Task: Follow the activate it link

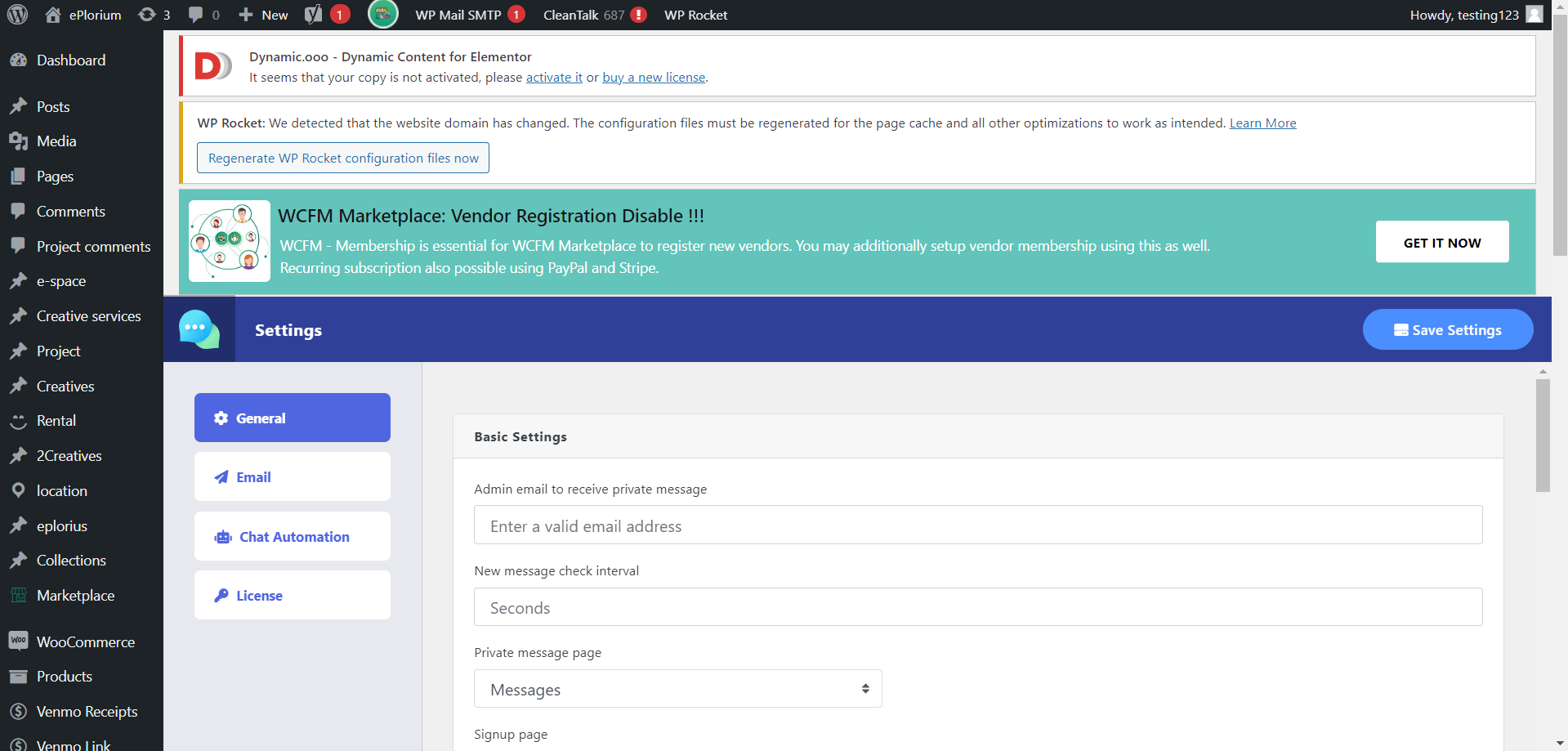Action: point(554,77)
